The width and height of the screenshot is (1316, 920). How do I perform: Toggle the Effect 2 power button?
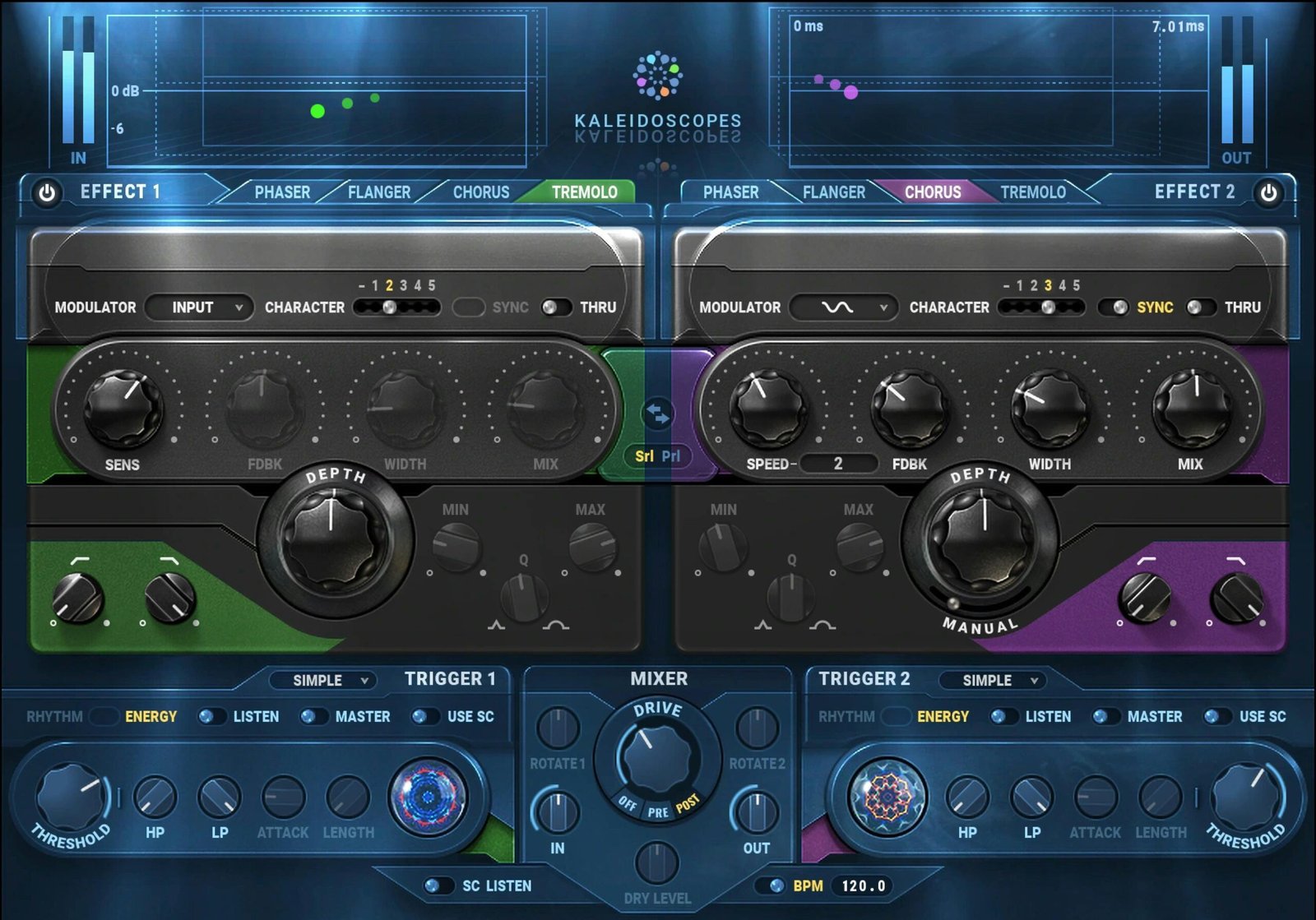(x=1268, y=193)
